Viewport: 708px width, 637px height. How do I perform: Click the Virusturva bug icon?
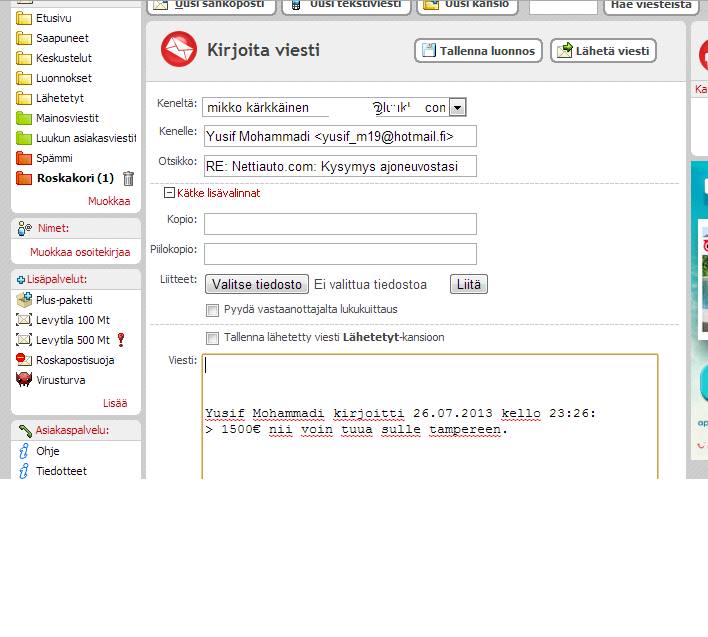tap(24, 380)
